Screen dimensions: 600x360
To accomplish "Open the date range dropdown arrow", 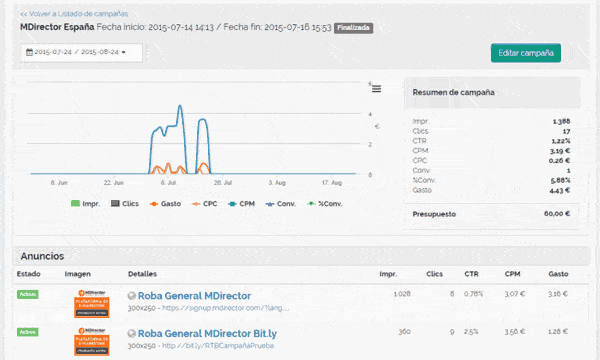I will [124, 52].
